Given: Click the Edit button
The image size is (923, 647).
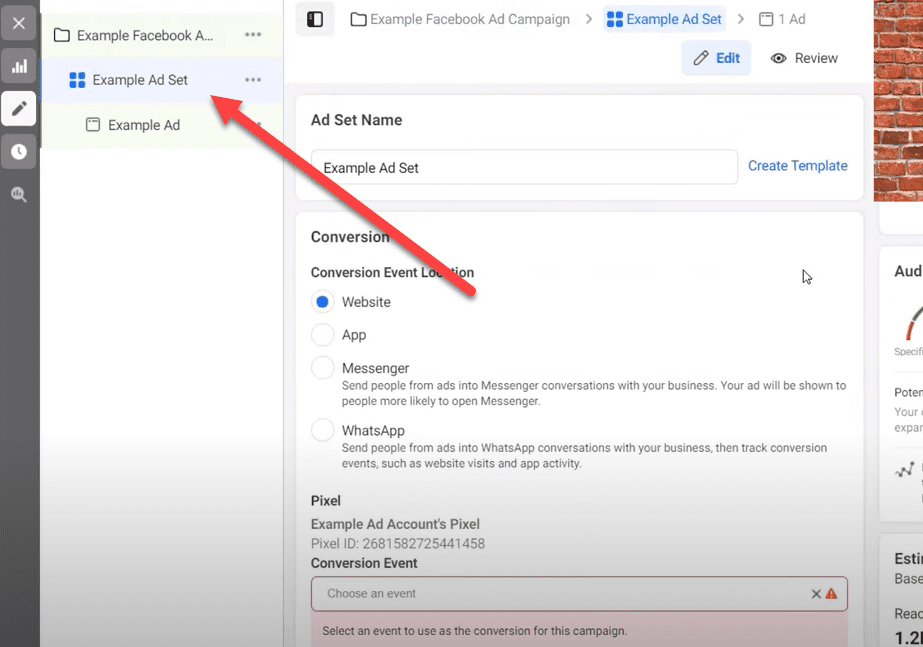Looking at the screenshot, I should pos(716,58).
